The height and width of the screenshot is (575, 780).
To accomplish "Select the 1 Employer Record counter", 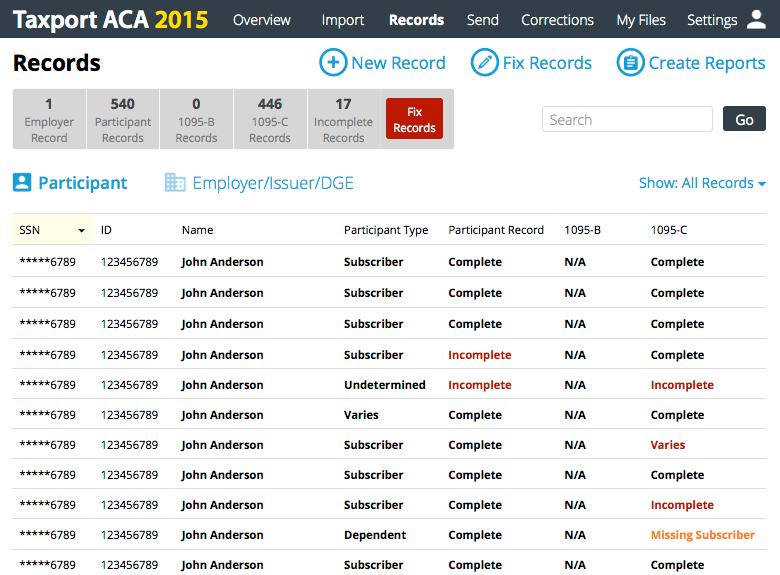I will pos(49,119).
